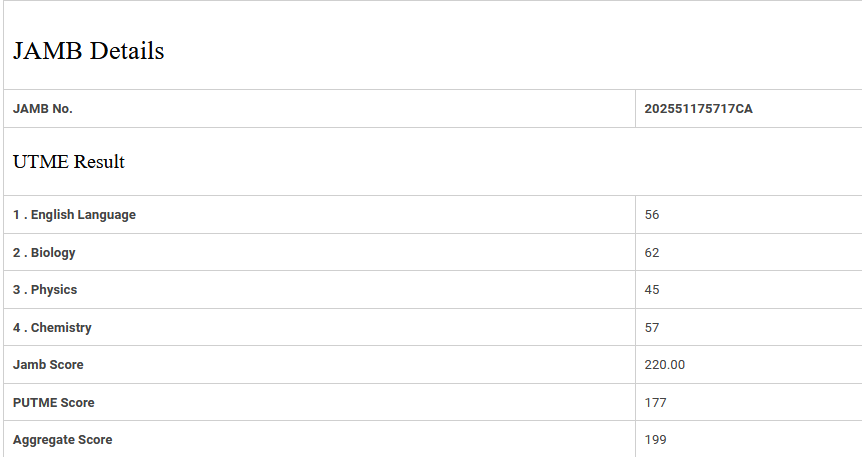
Task: Click the English Language score 56
Action: coord(652,215)
